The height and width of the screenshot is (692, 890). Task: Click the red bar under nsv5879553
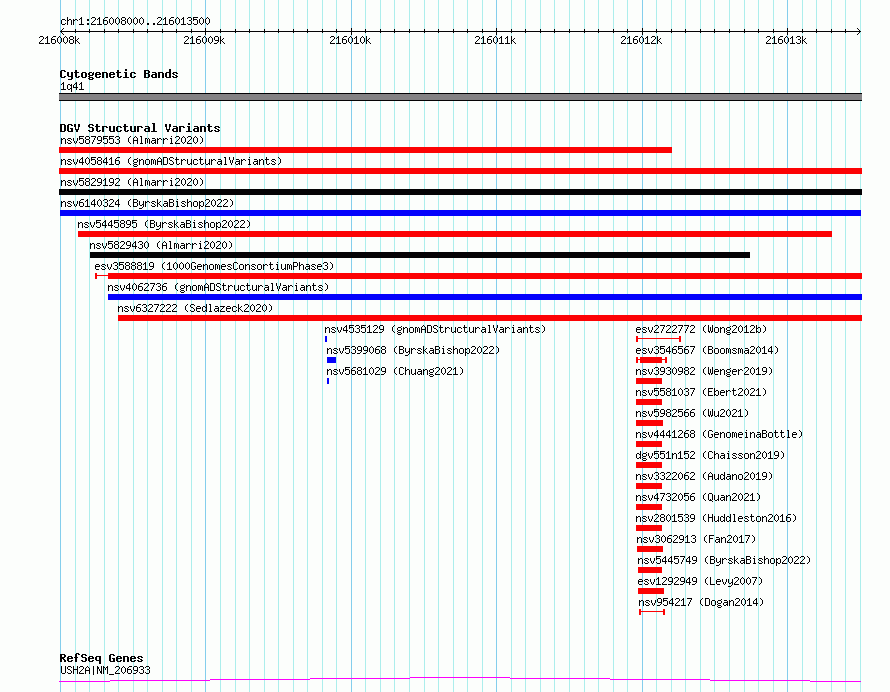click(366, 150)
